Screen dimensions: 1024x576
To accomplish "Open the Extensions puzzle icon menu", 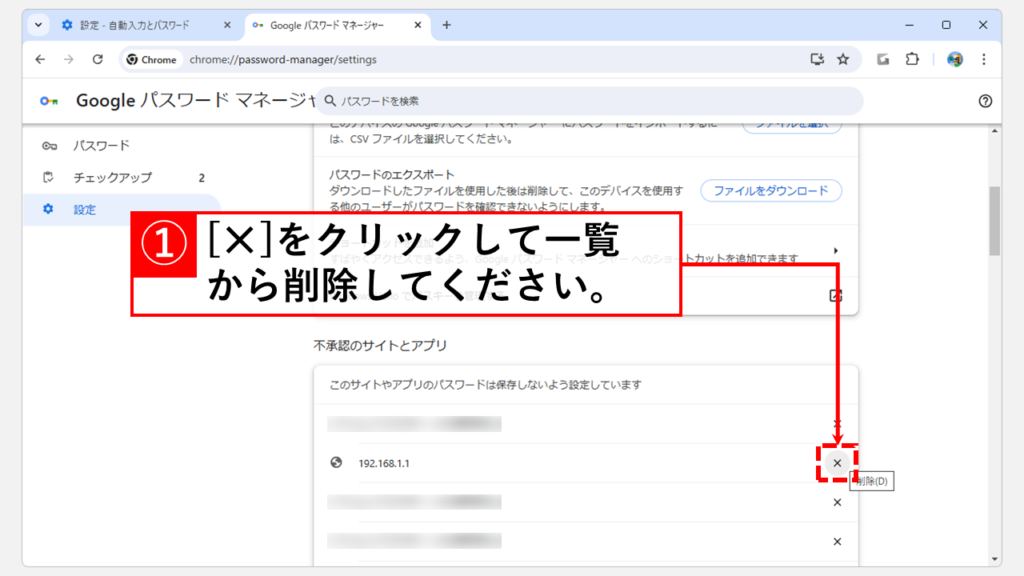I will coord(912,60).
